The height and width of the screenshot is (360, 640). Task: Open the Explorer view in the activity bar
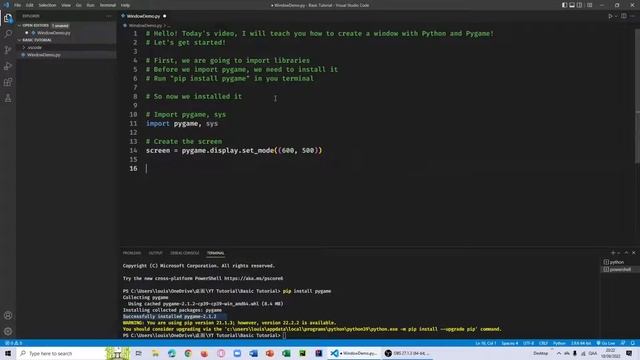tap(8, 18)
